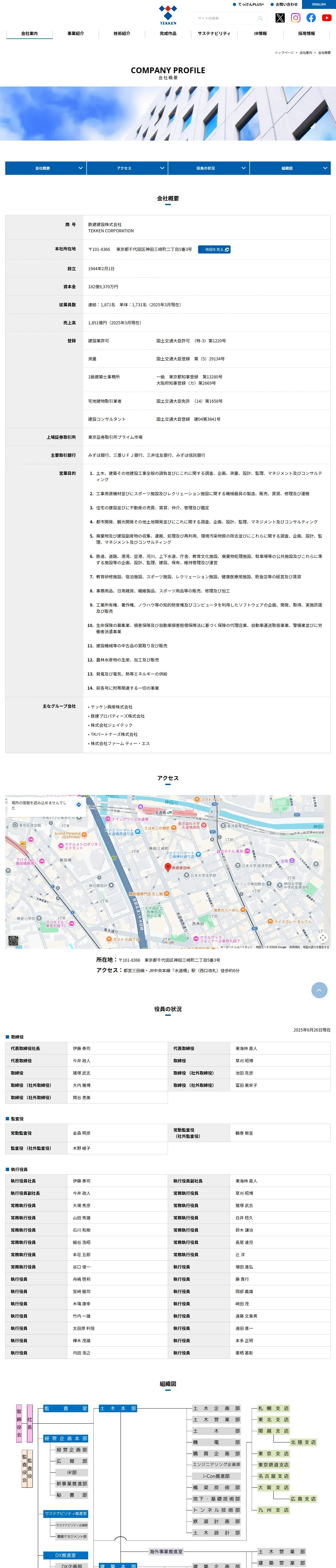Switch language to ENGLISH
The image size is (336, 1568).
click(x=319, y=4)
